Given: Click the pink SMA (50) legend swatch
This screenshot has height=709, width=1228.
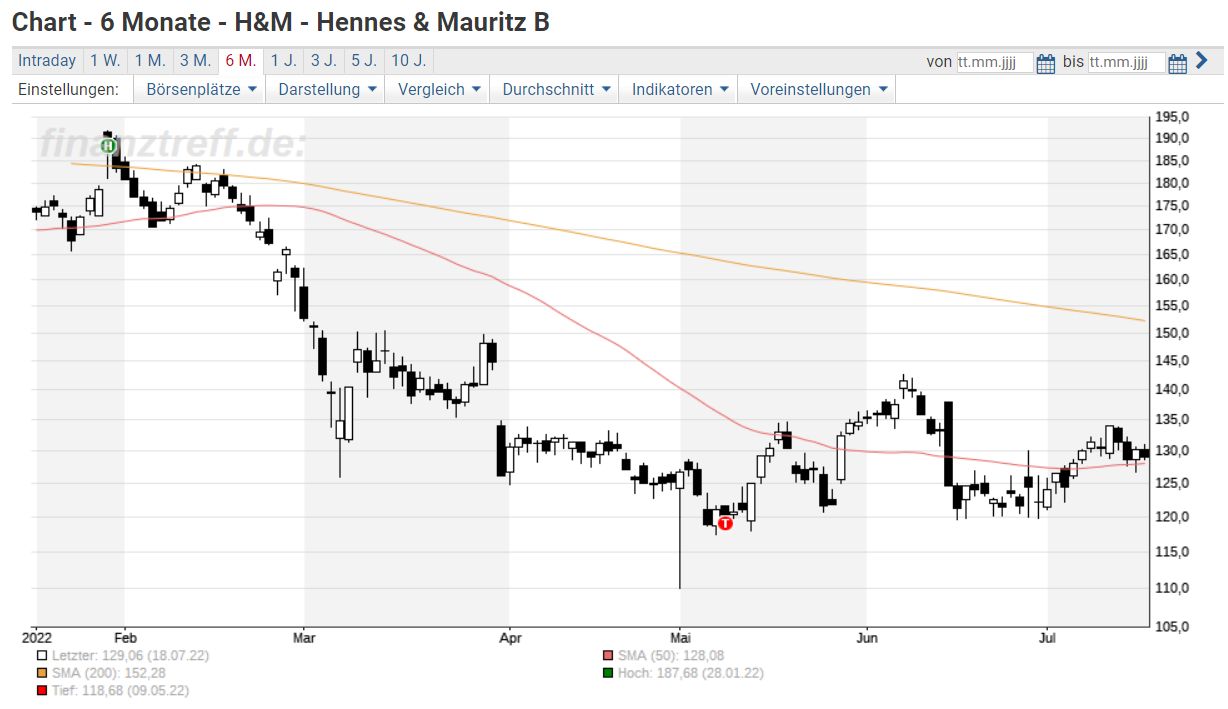Looking at the screenshot, I should 607,655.
